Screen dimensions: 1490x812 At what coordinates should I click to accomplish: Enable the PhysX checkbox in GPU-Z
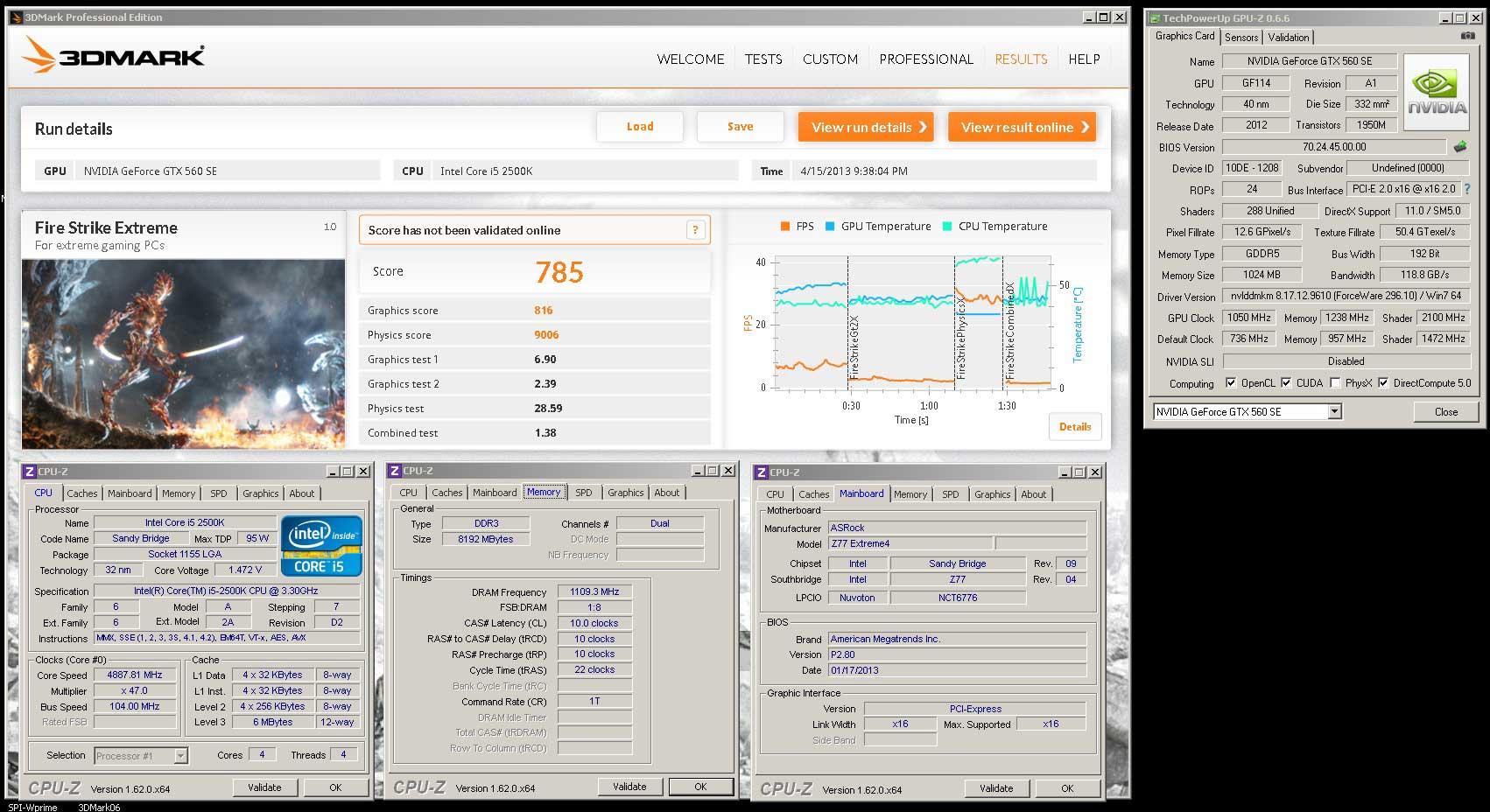pos(1335,382)
